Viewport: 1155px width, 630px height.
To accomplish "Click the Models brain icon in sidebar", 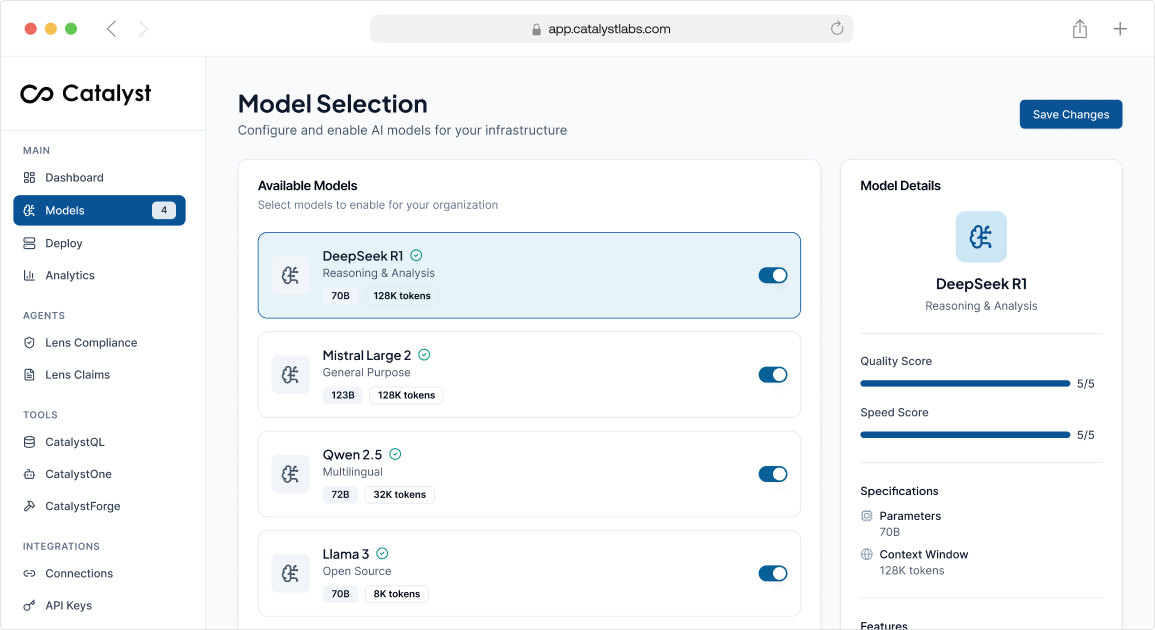I will click(29, 211).
